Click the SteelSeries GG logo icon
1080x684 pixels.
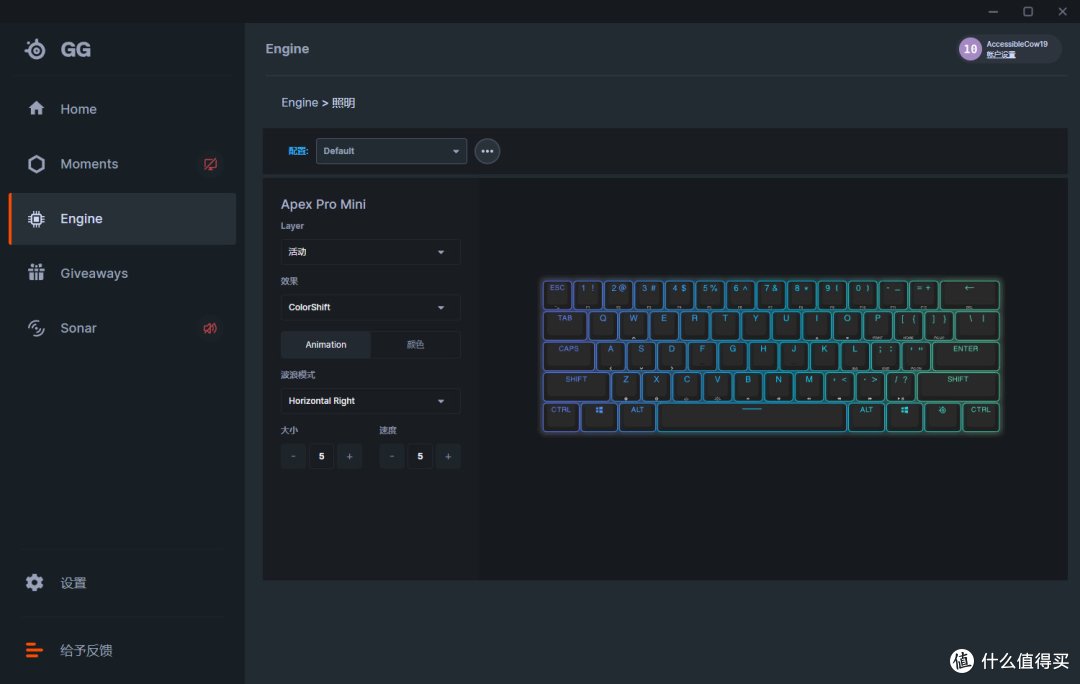(x=35, y=49)
